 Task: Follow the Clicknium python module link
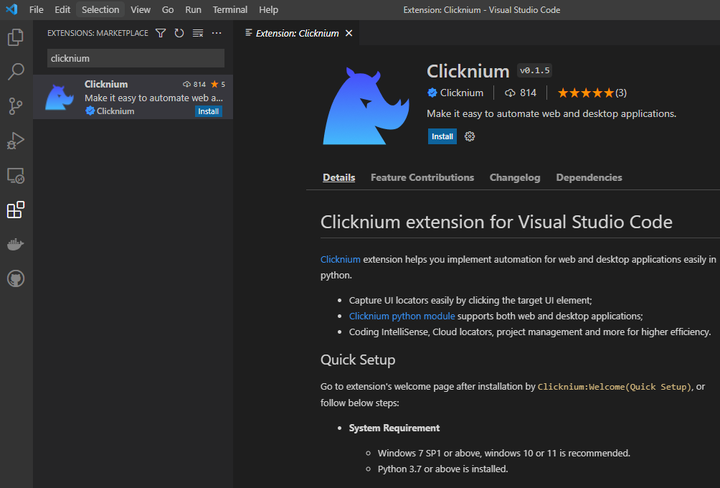point(401,316)
